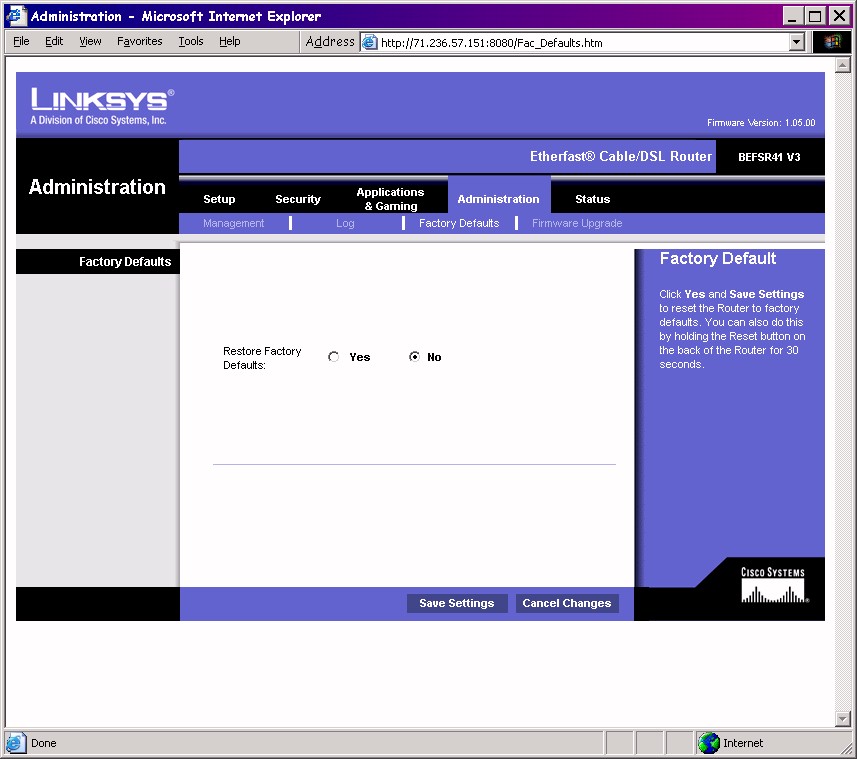
Task: Switch to Applications & Gaming tab
Action: click(x=390, y=199)
